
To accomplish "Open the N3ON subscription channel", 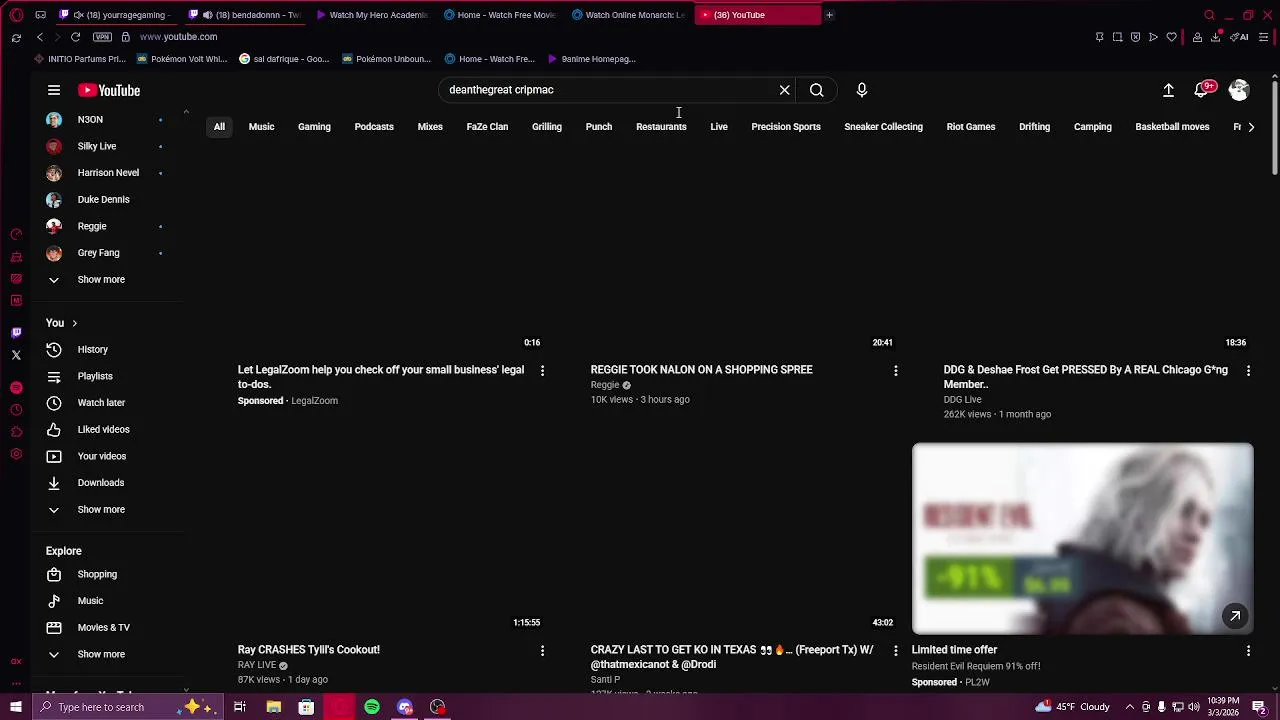I will click(104, 119).
